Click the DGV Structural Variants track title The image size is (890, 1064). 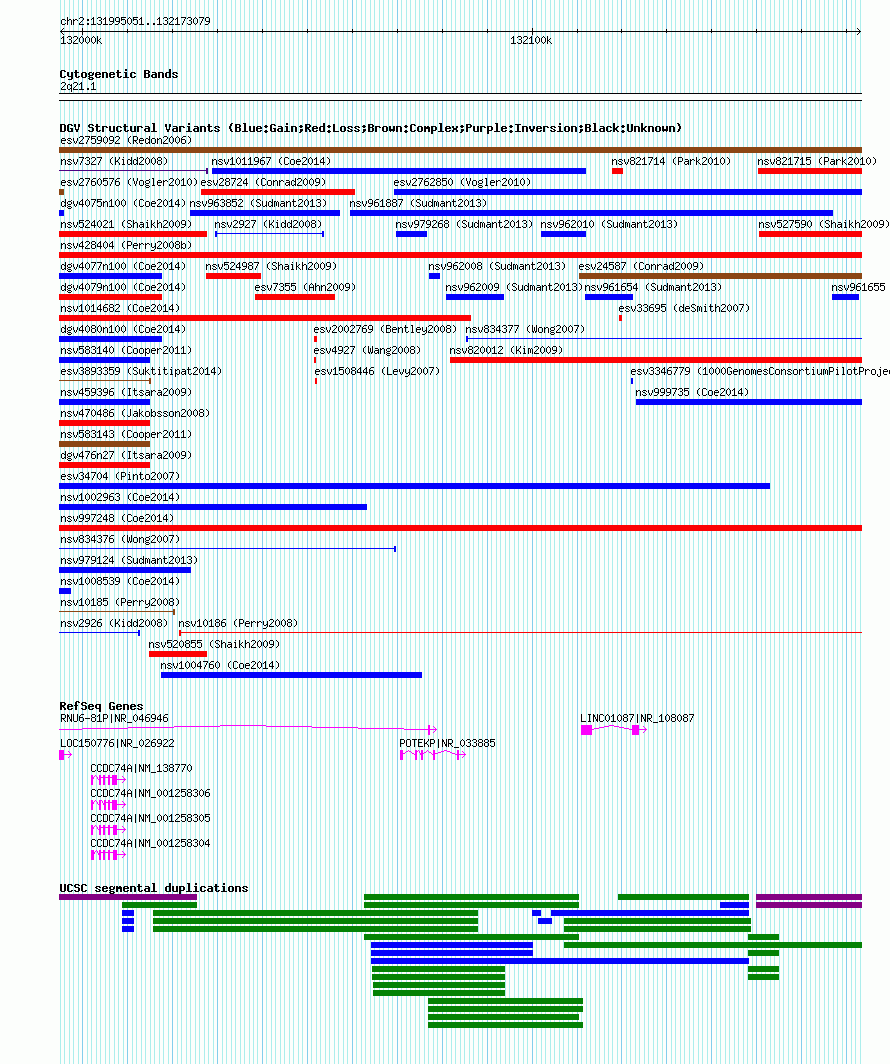(x=370, y=128)
